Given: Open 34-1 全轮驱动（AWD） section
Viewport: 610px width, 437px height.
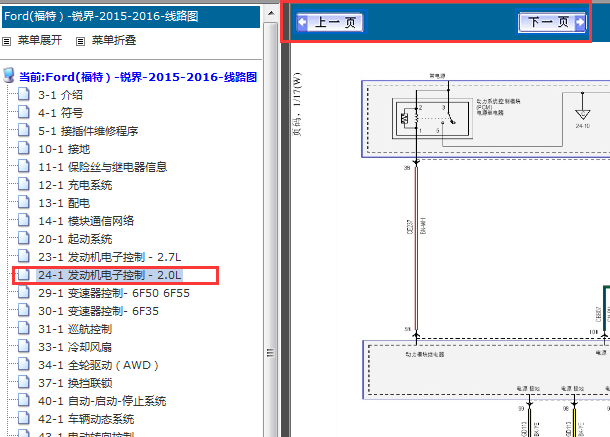Looking at the screenshot, I should 98,365.
